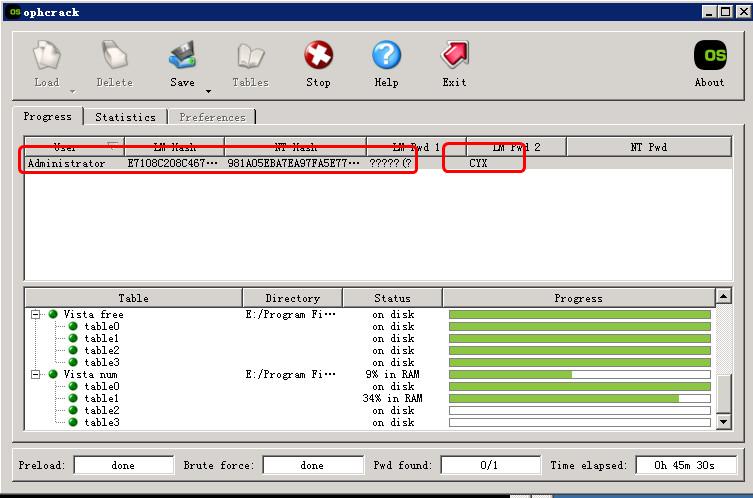Click the Table column header
Viewport: 753px width, 498px height.
tap(134, 298)
